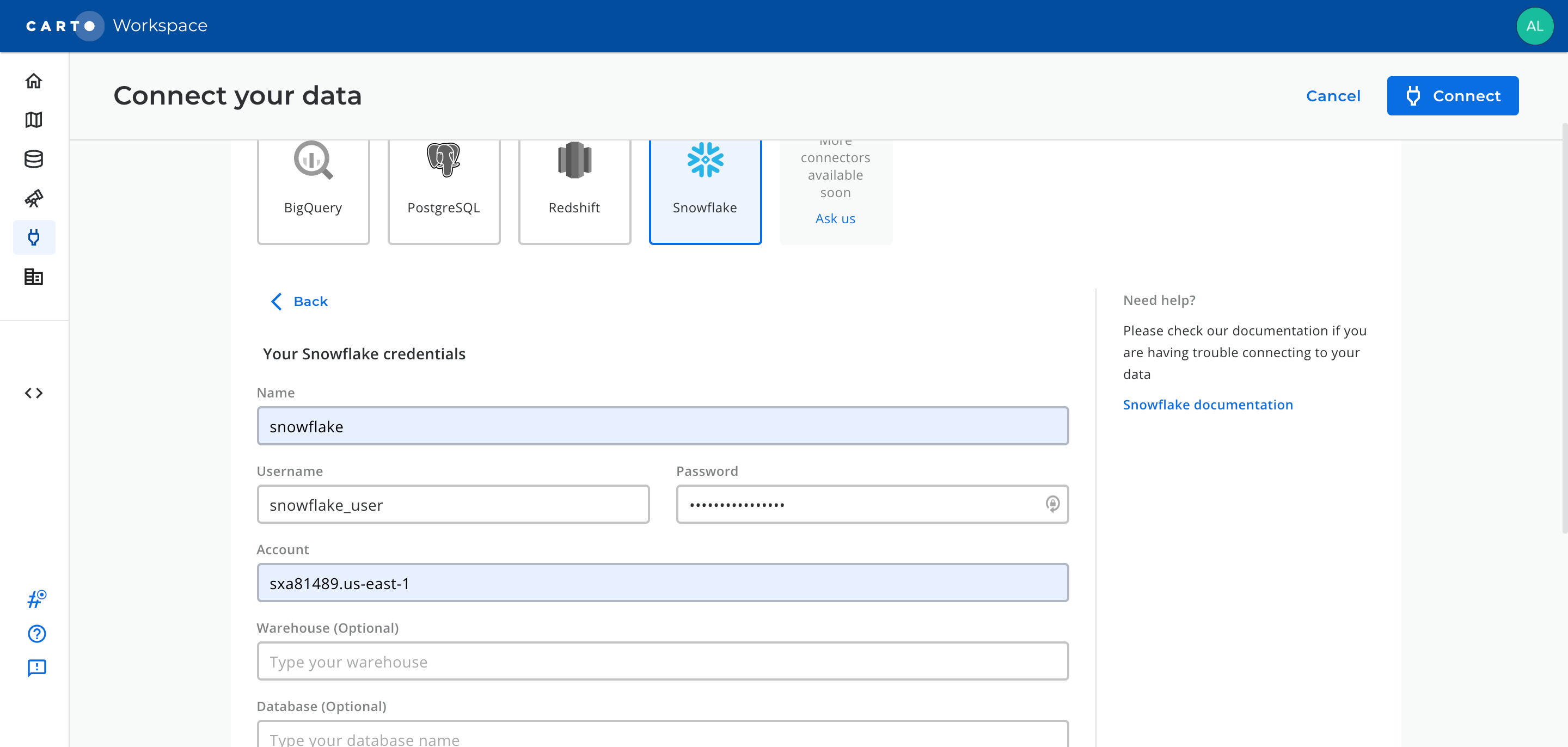Click the Ask us link
The width and height of the screenshot is (1568, 747).
pyautogui.click(x=835, y=218)
